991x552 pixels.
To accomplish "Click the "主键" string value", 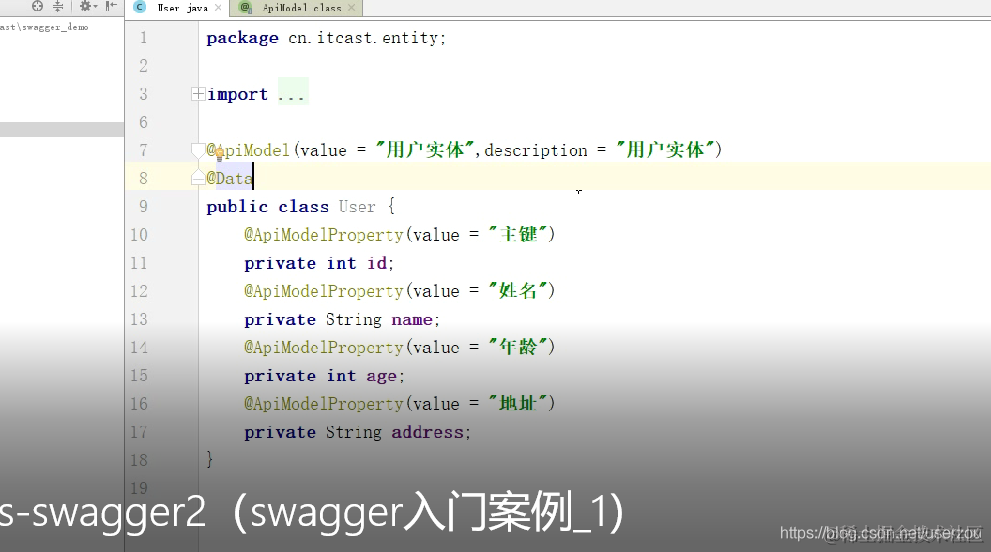I will coord(518,235).
